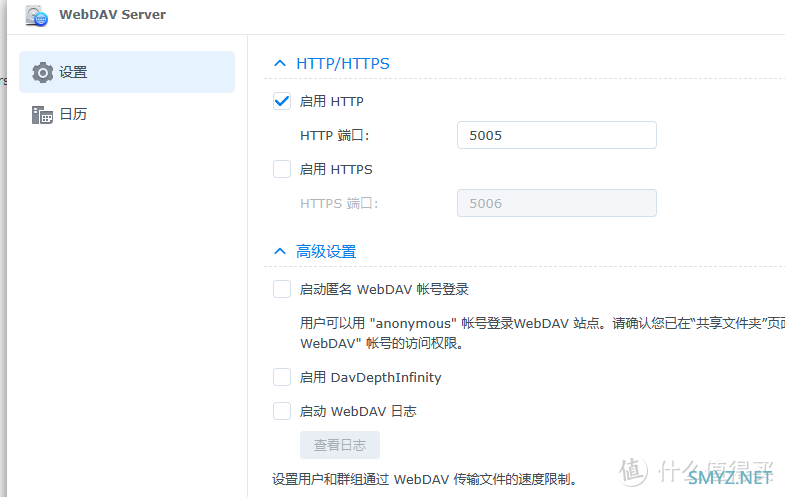Collapse the HTTP/HTTPS section chevron
Image resolution: width=785 pixels, height=497 pixels.
(x=280, y=64)
